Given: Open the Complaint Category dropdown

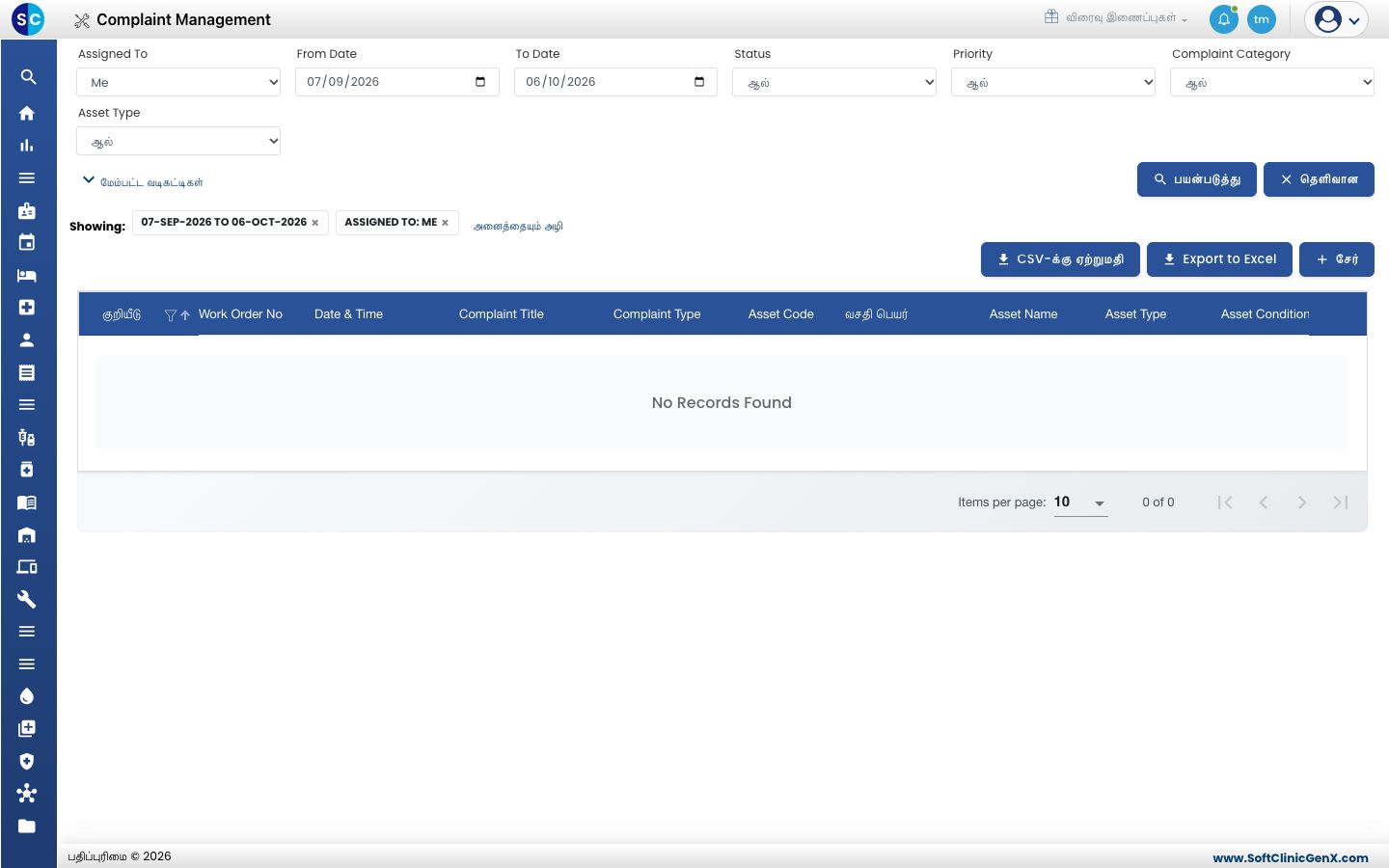Looking at the screenshot, I should click(x=1272, y=82).
